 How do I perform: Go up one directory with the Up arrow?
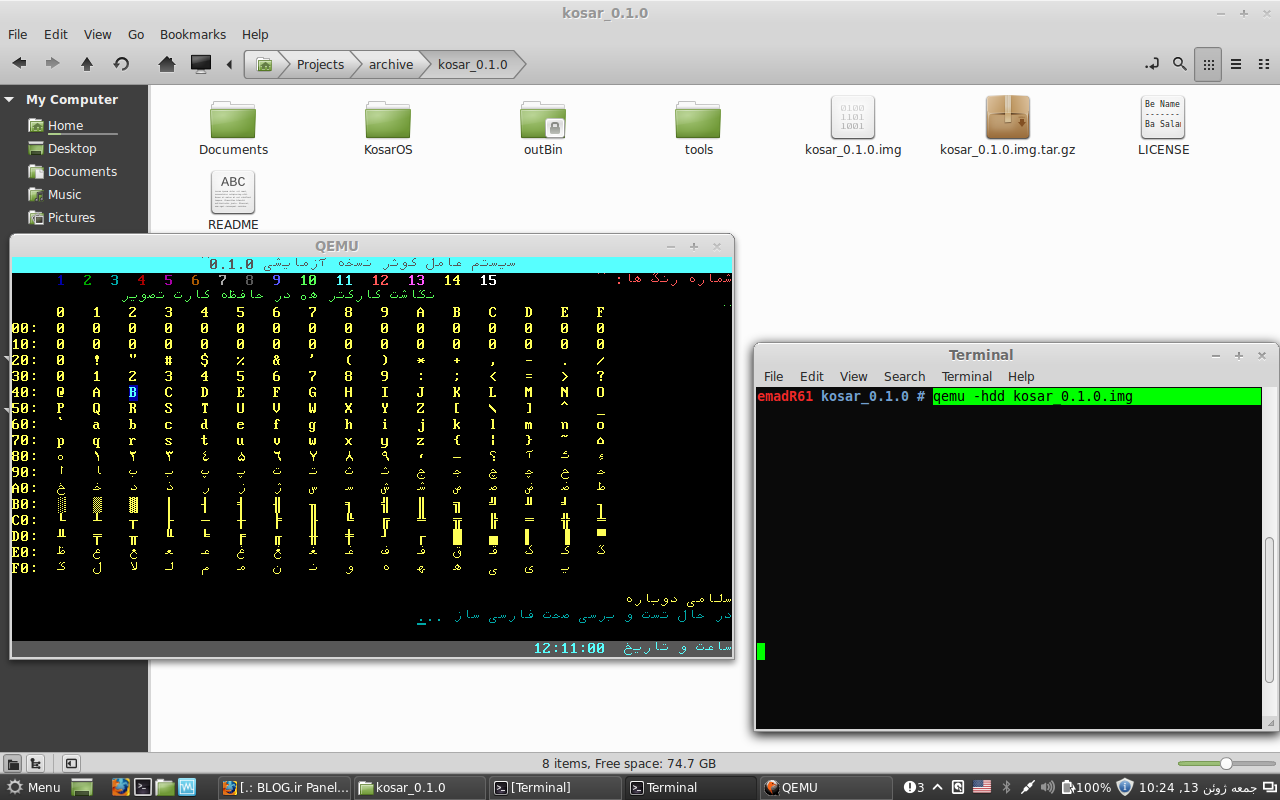pos(87,64)
